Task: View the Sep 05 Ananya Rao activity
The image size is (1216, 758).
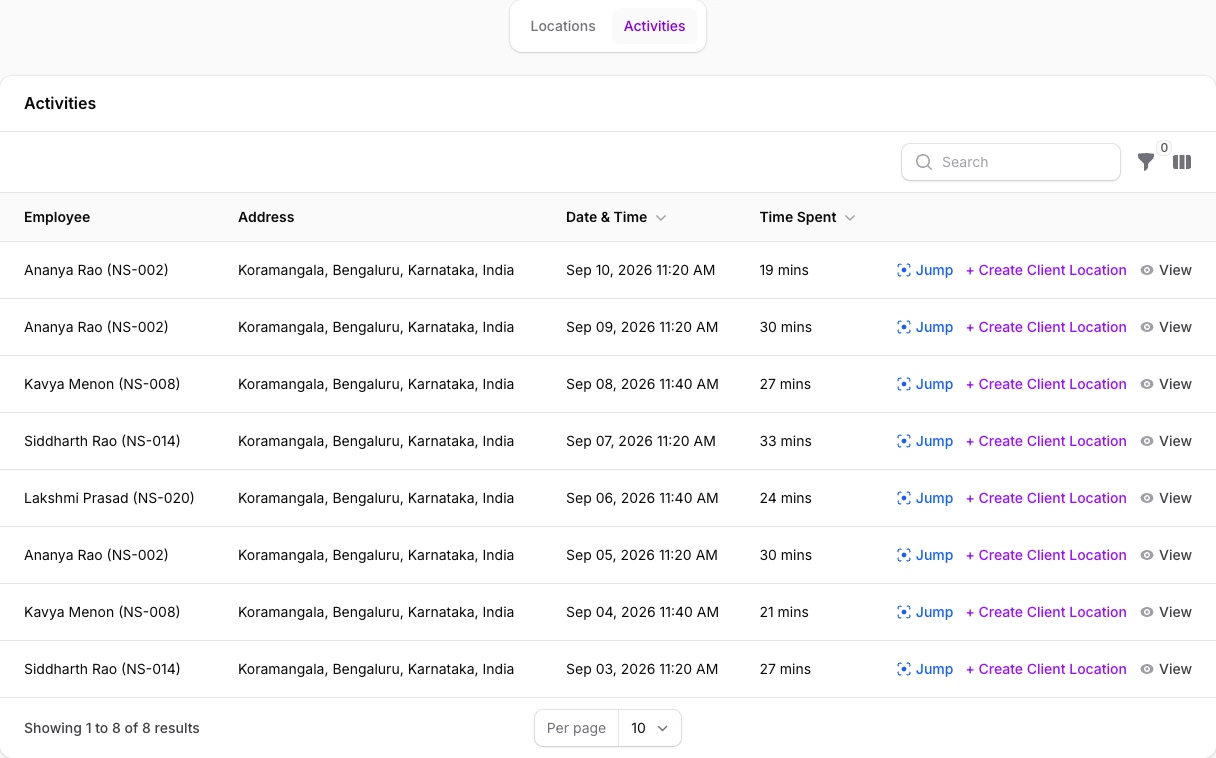Action: coord(1166,555)
